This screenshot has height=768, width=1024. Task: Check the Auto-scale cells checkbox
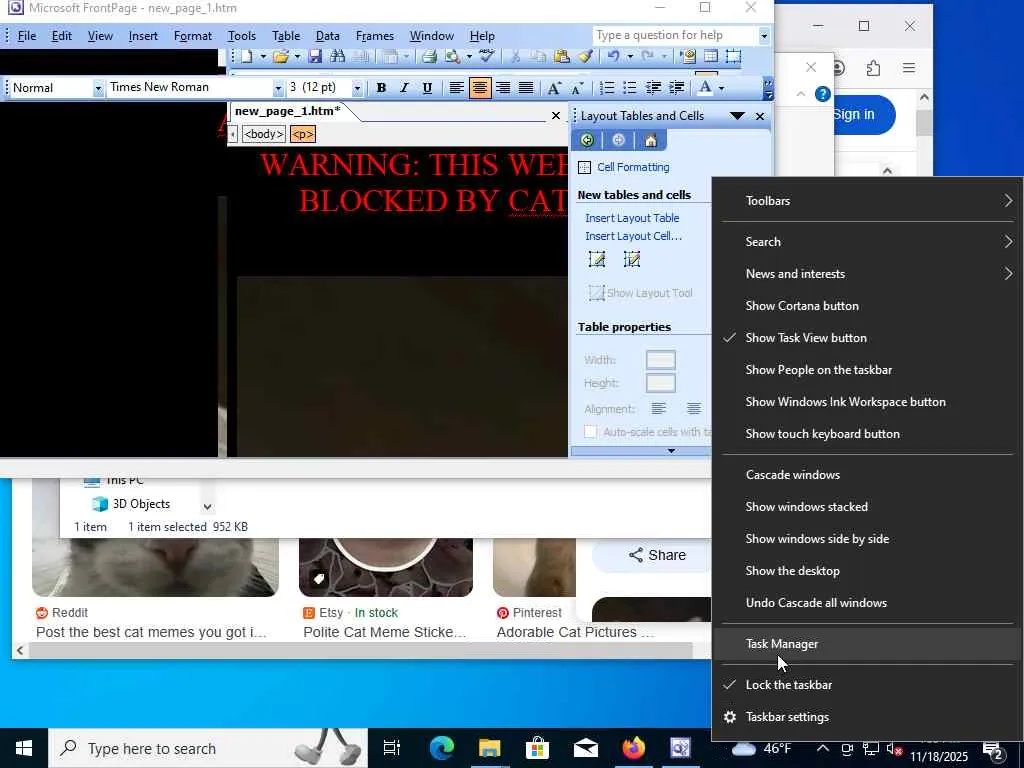pos(590,432)
